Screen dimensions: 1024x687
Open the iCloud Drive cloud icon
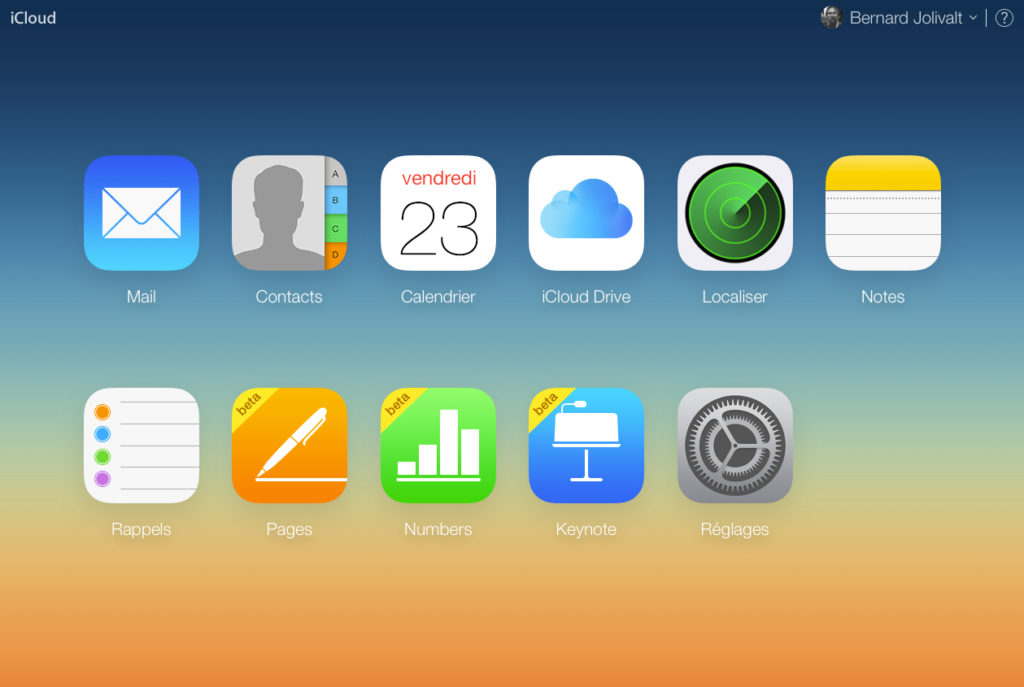(586, 213)
